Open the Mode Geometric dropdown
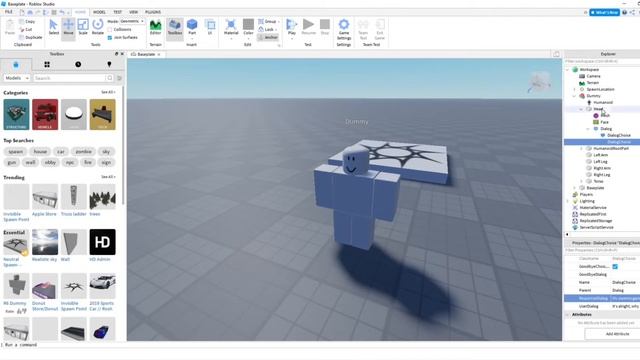This screenshot has height=360, width=640. pyautogui.click(x=131, y=21)
